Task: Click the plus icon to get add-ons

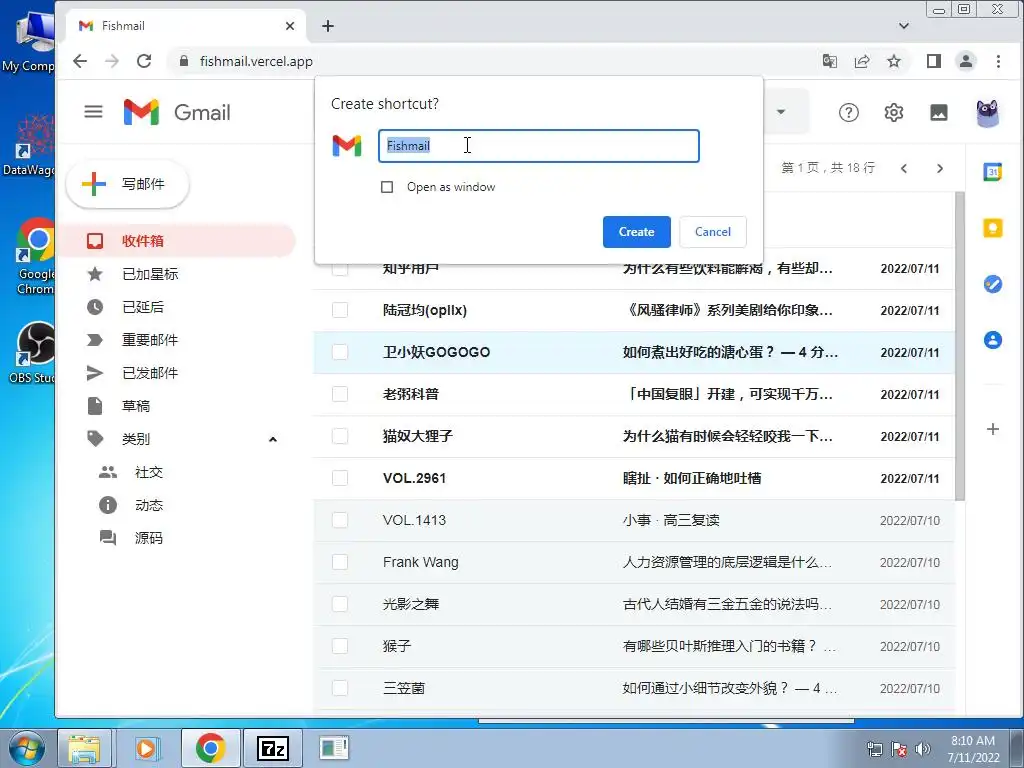Action: [x=993, y=429]
